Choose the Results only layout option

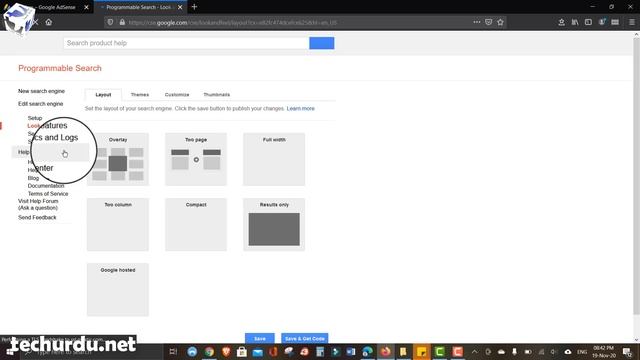(274, 224)
